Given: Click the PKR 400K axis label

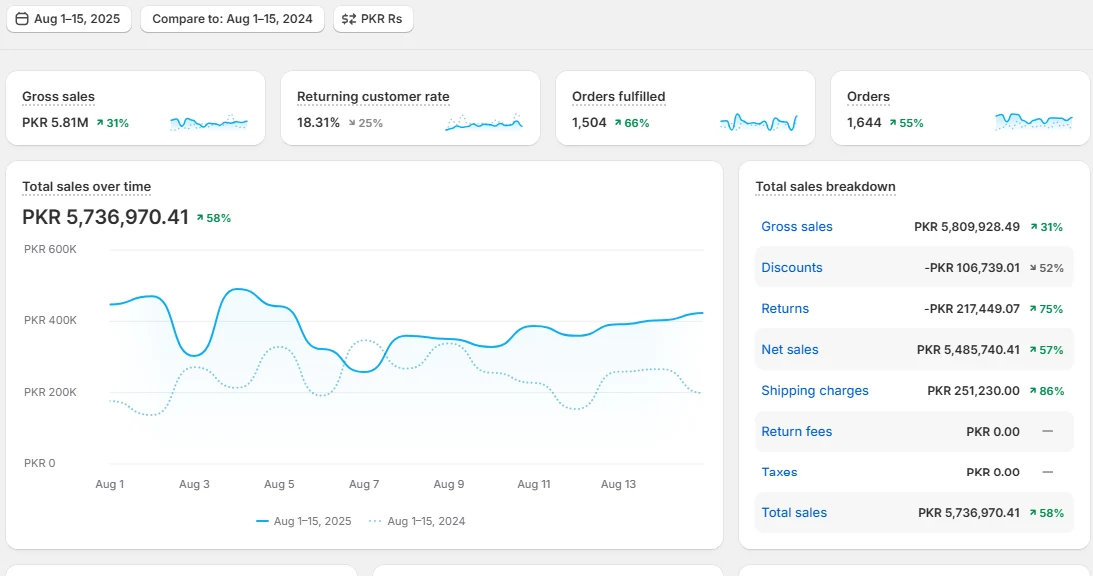Looking at the screenshot, I should [50, 321].
